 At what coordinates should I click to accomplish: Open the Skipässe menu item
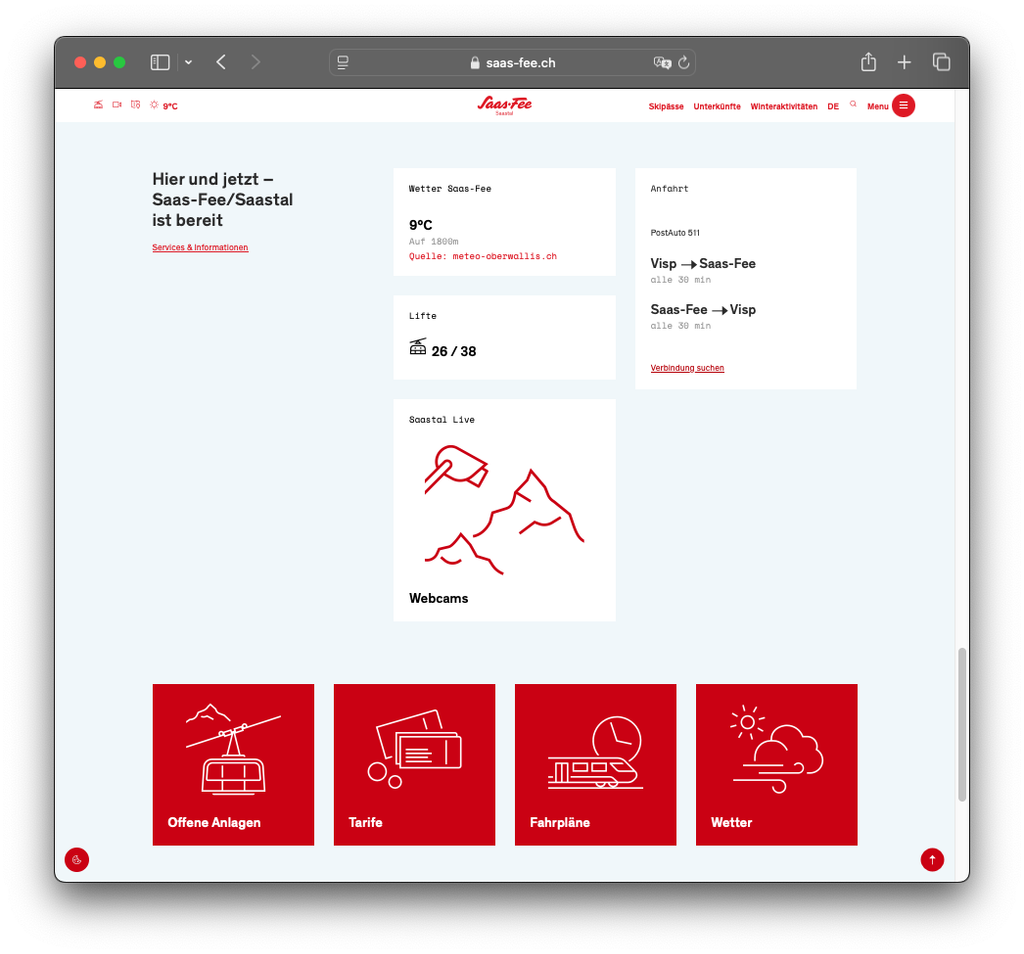coord(666,106)
